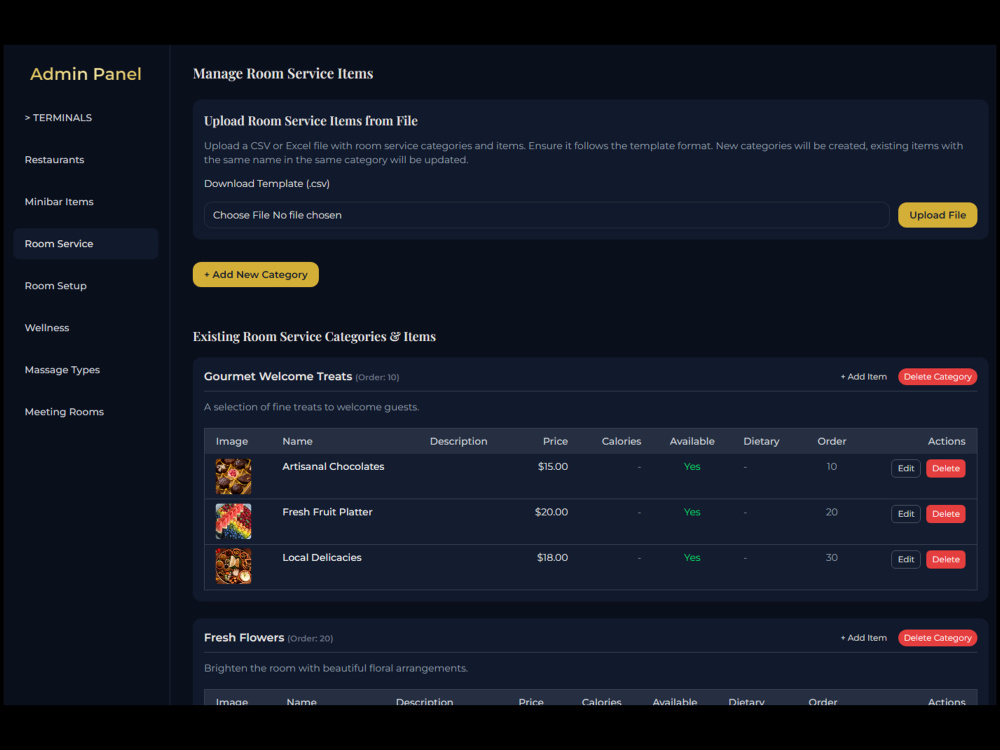Click the Gourmet Welcome Treats heading
This screenshot has height=750, width=1000.
point(278,376)
